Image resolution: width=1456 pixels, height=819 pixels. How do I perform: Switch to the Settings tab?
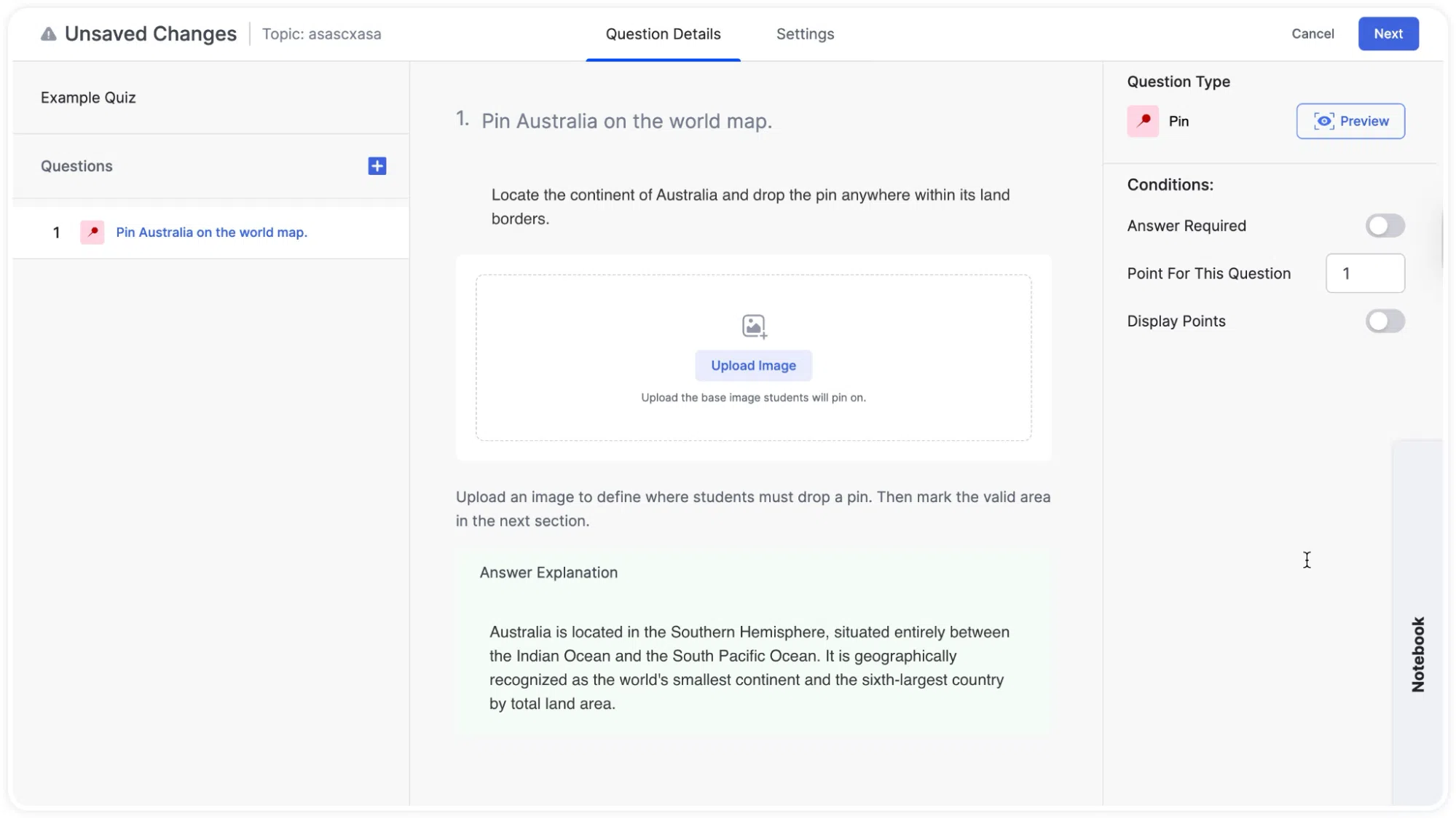(x=805, y=34)
